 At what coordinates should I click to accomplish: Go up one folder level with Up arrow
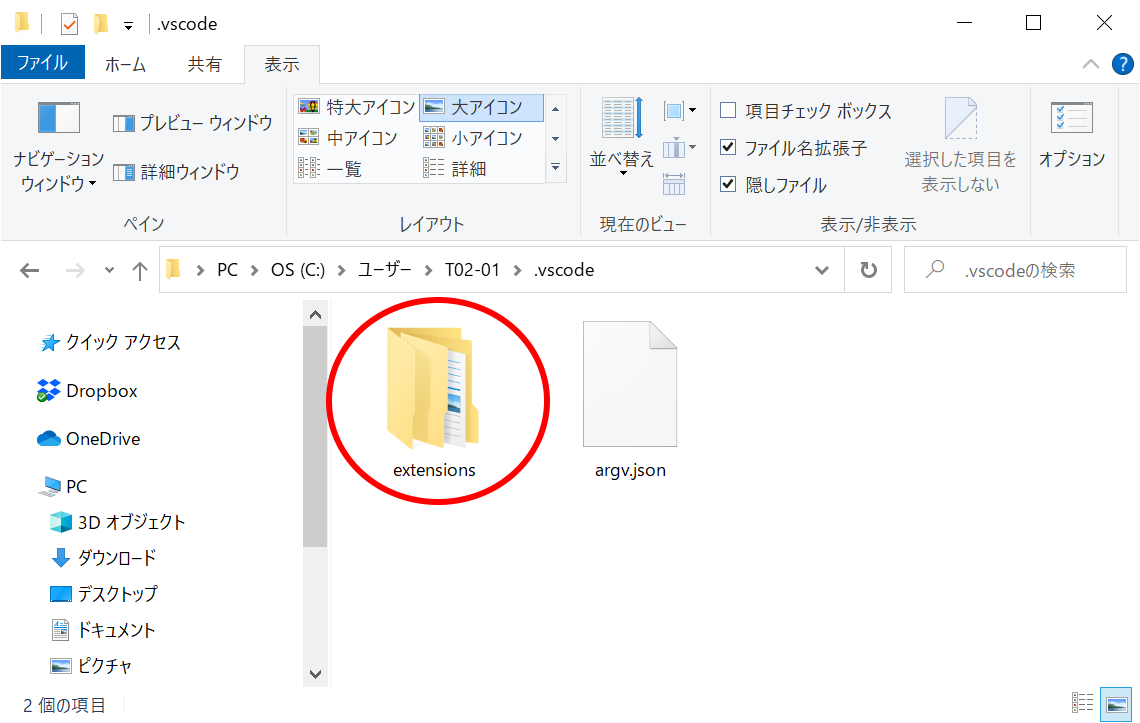pos(140,270)
